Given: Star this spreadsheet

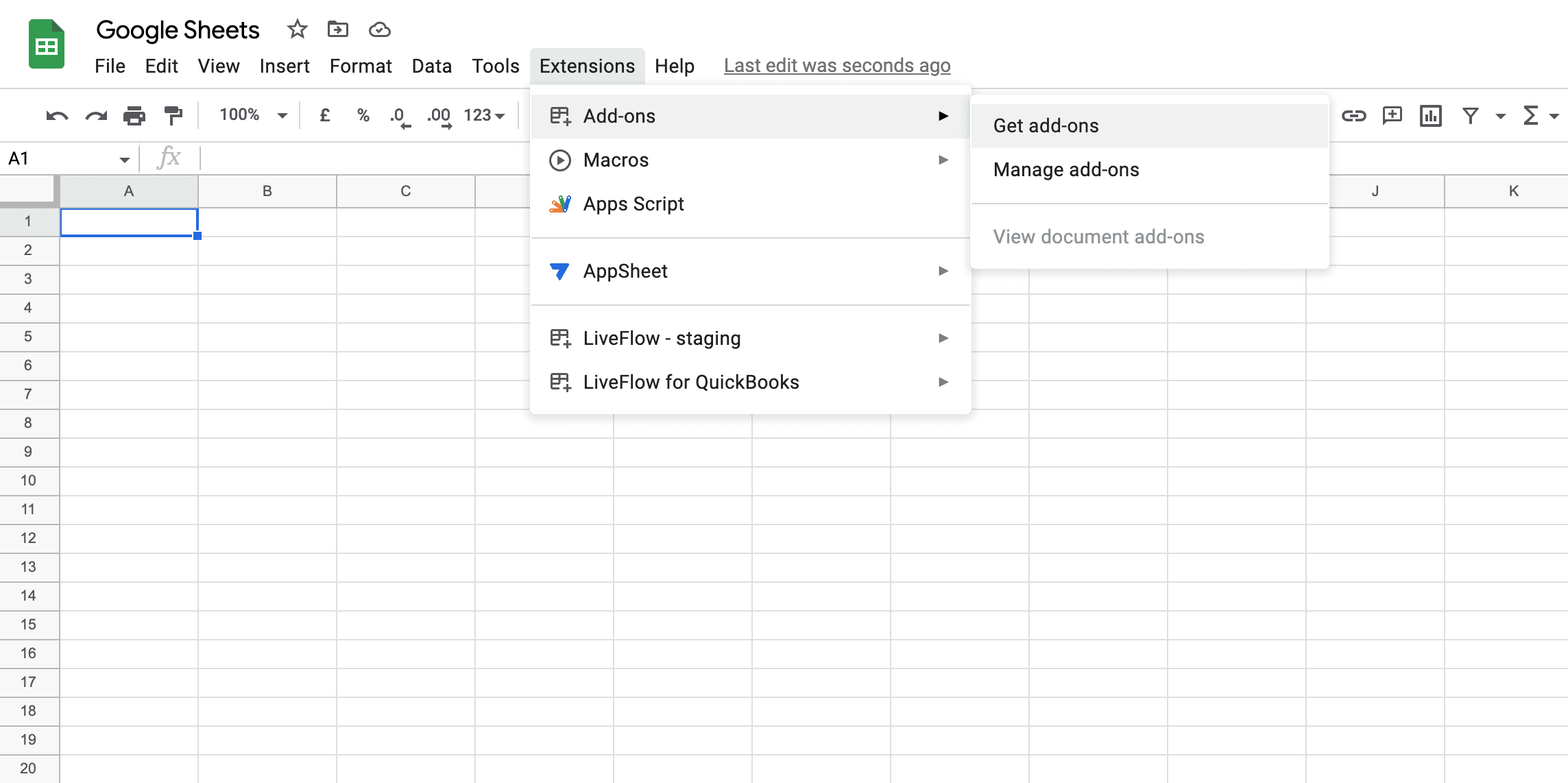Looking at the screenshot, I should (x=297, y=29).
